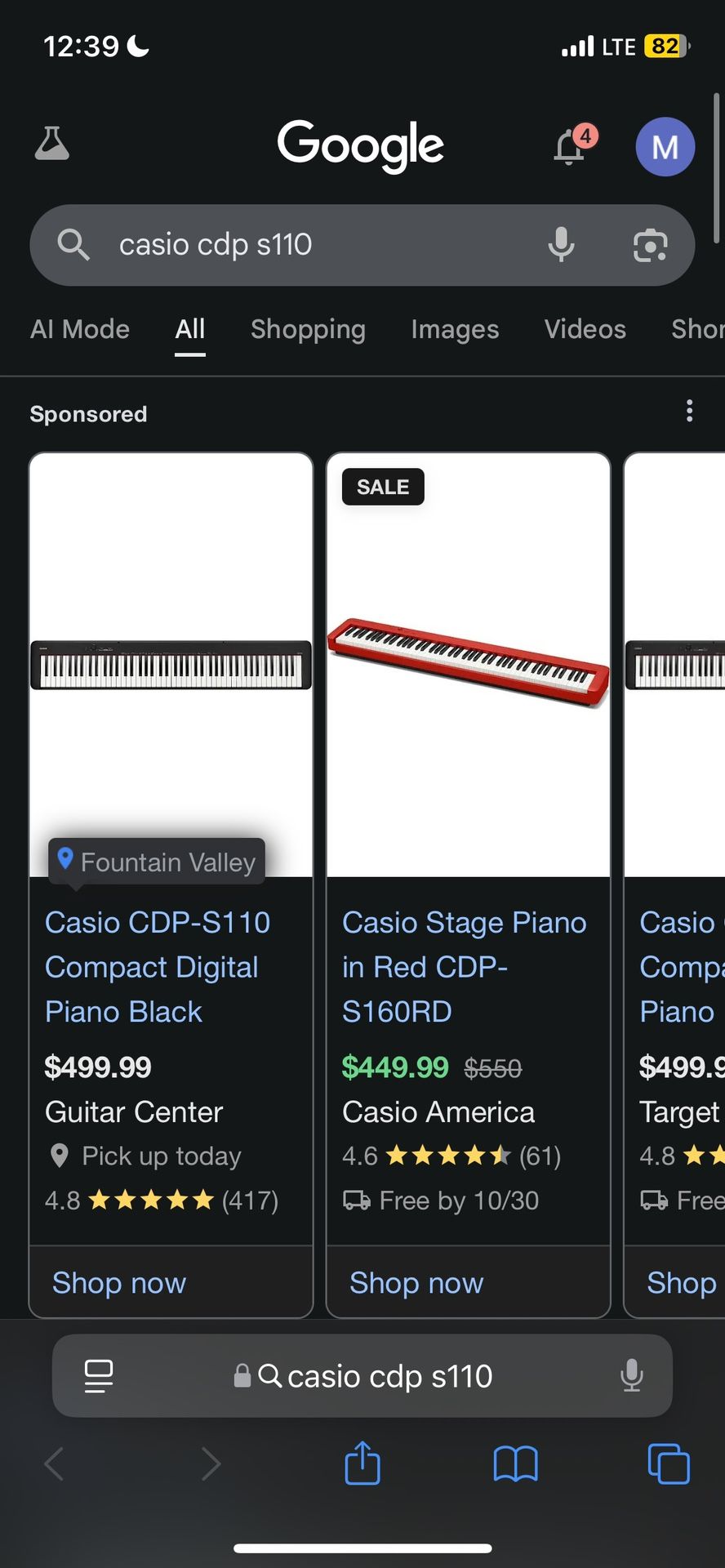Open the Reader options icon in the address bar
The image size is (725, 1568).
coord(98,1375)
